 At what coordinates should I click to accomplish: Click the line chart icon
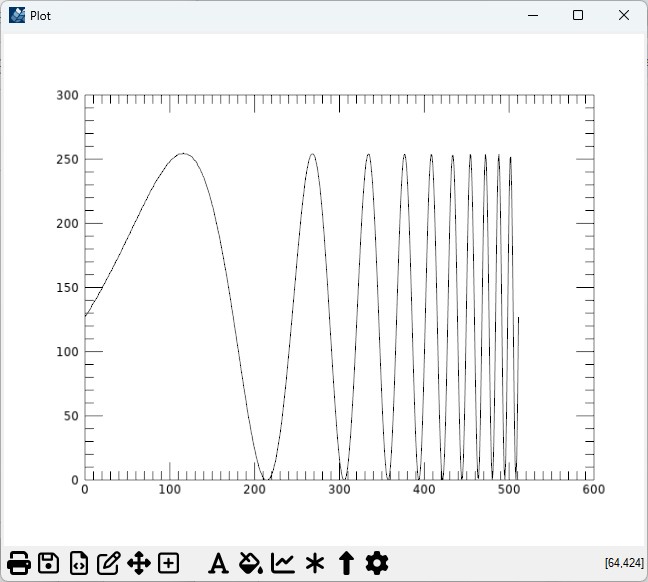pyautogui.click(x=283, y=563)
